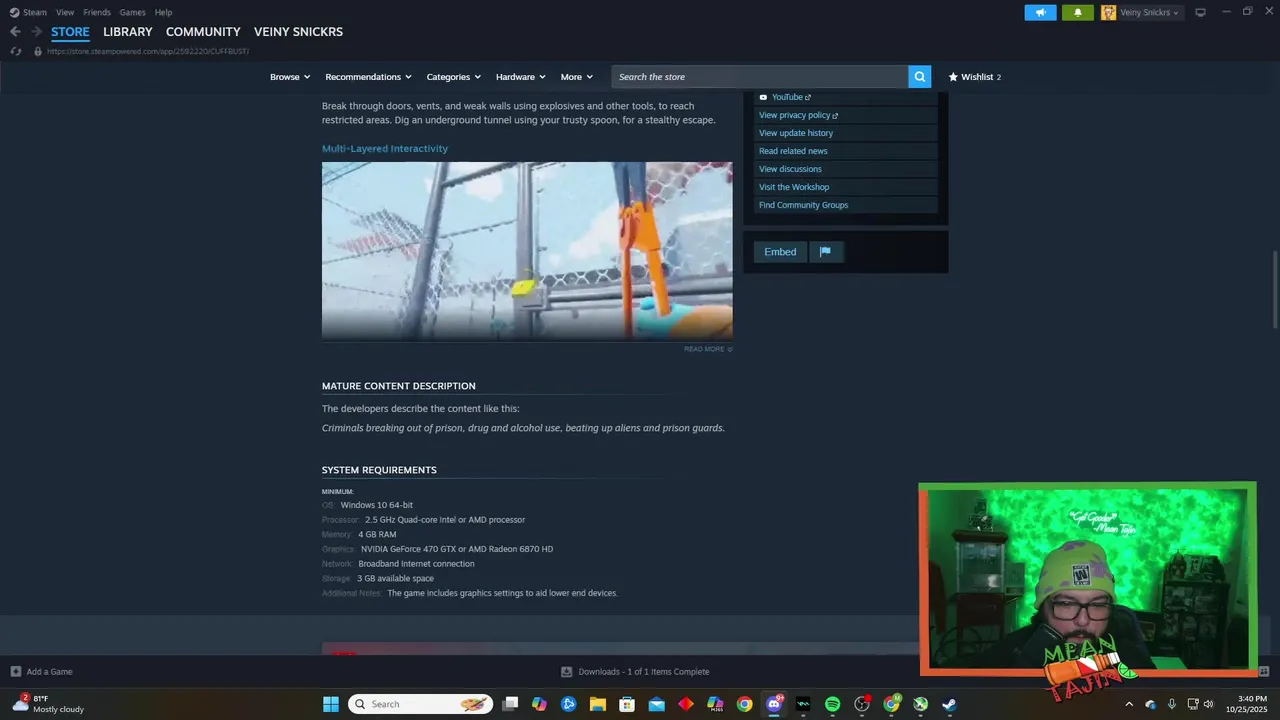The height and width of the screenshot is (720, 1280).
Task: Open the blue announcements megaphone button
Action: coord(1040,12)
